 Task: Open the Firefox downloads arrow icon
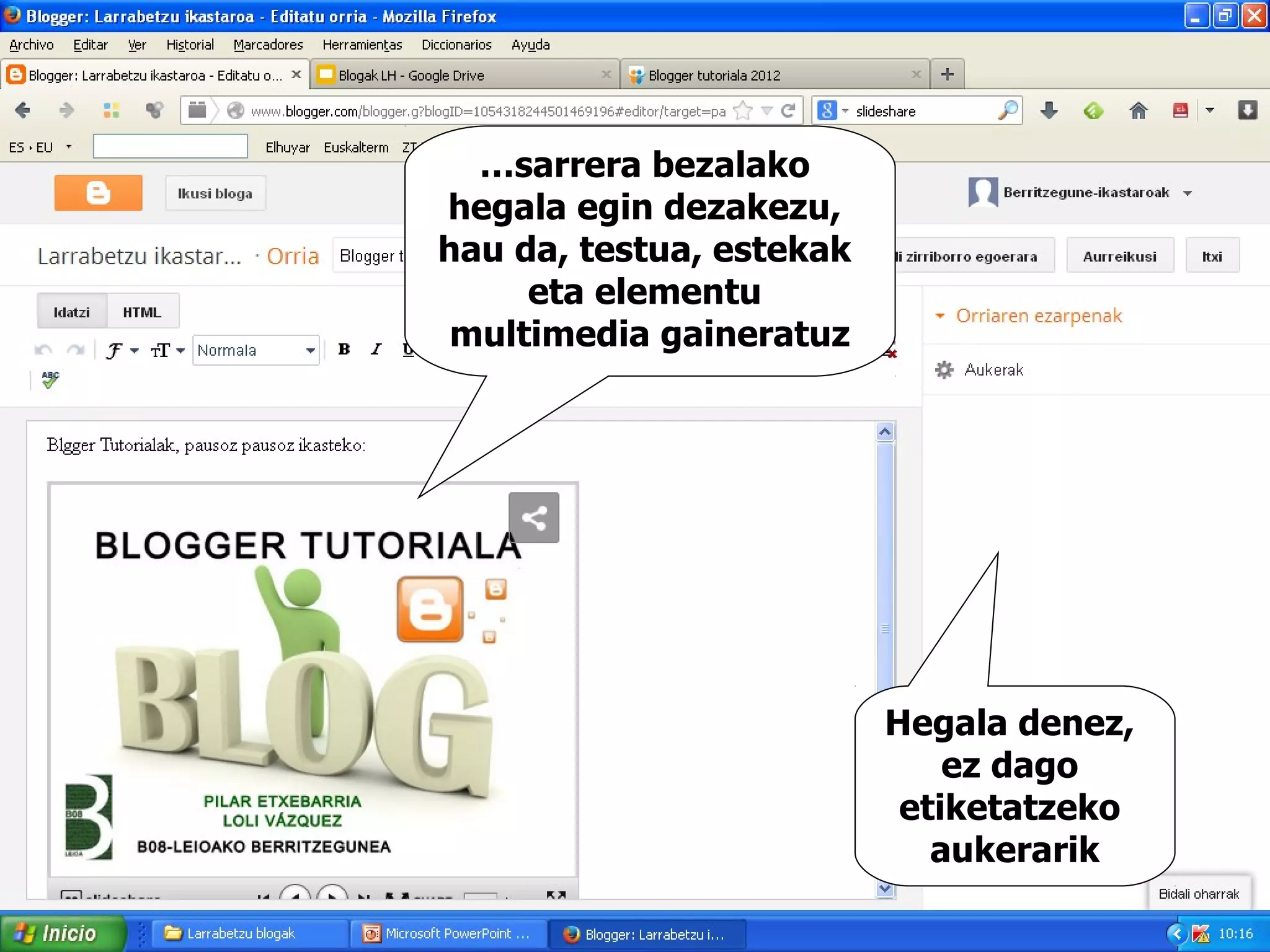click(1049, 110)
